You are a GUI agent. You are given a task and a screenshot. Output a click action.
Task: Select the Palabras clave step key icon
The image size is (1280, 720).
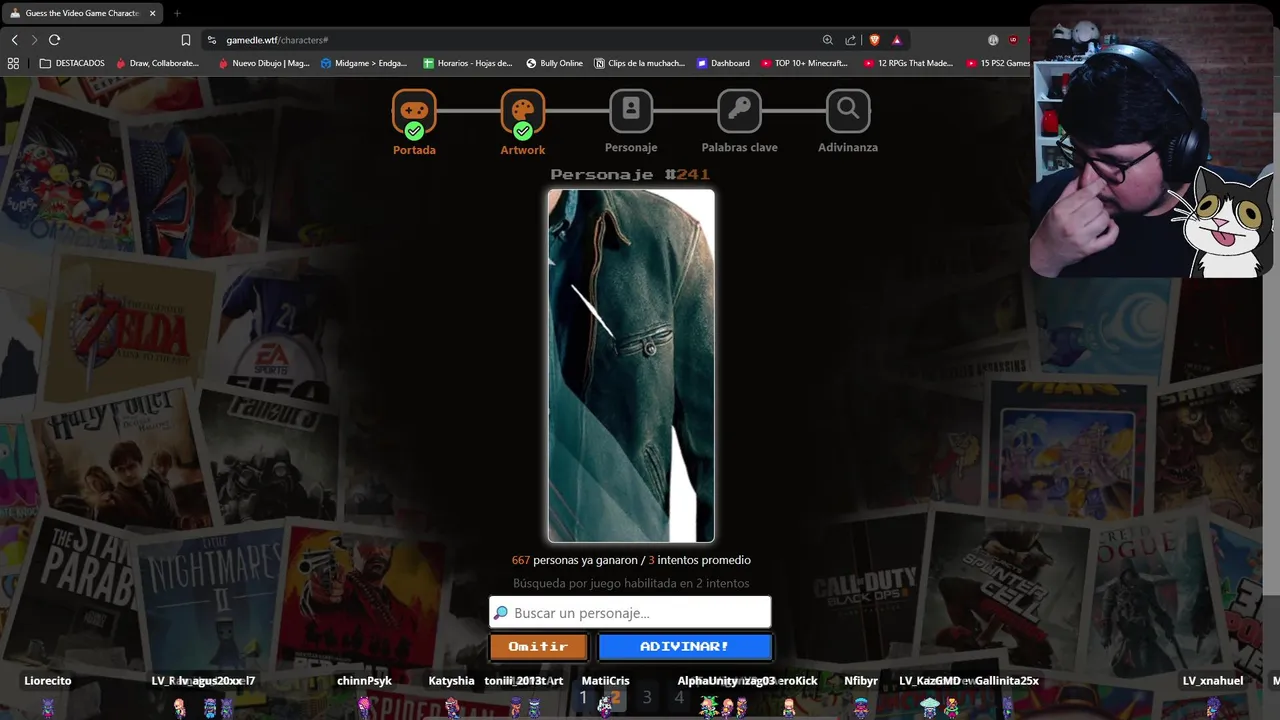pos(739,110)
